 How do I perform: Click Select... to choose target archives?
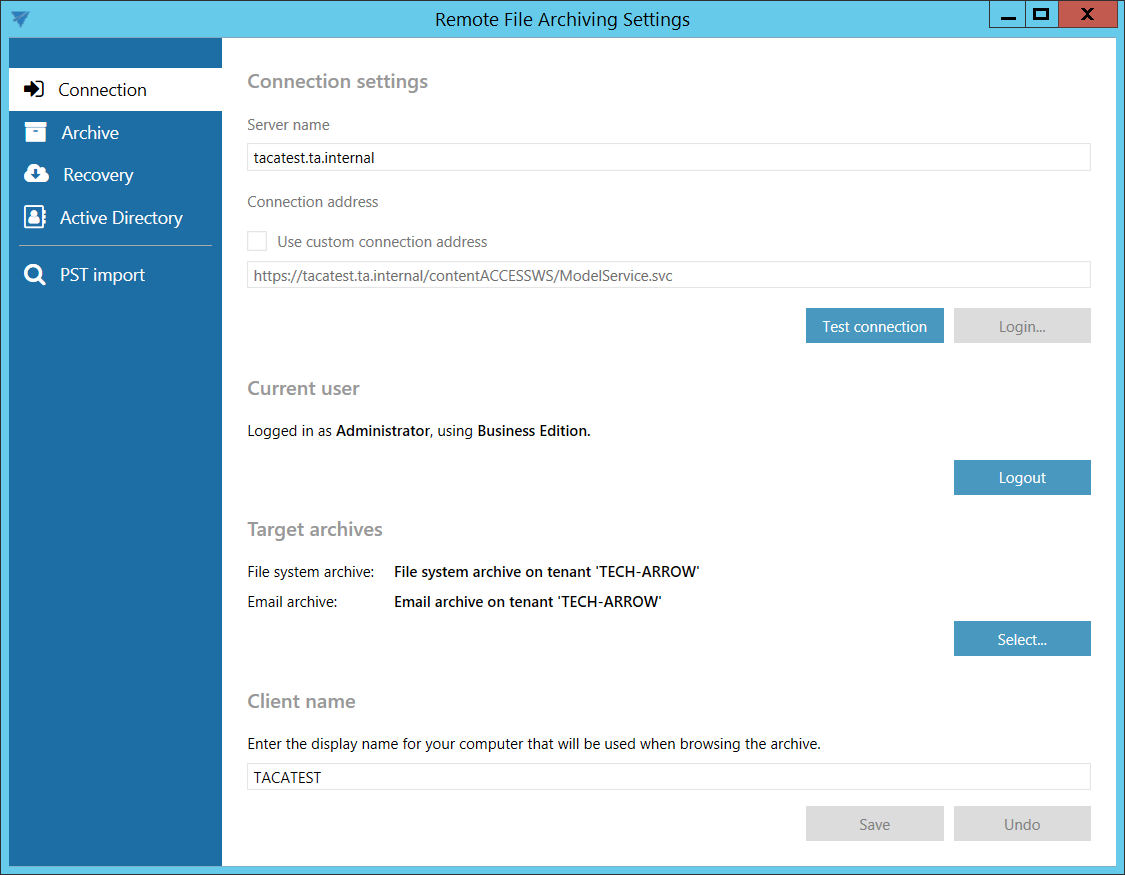click(x=1021, y=639)
